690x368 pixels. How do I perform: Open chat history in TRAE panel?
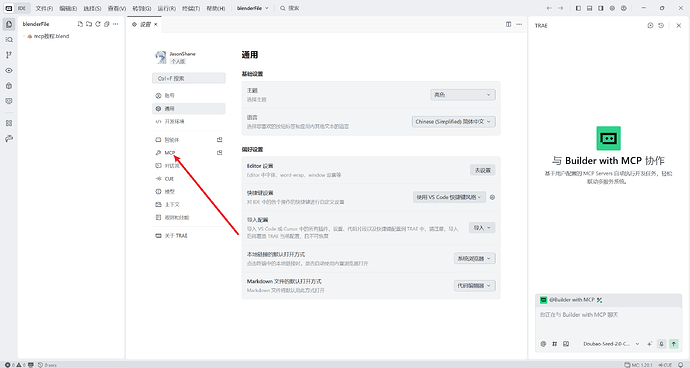pyautogui.click(x=661, y=26)
